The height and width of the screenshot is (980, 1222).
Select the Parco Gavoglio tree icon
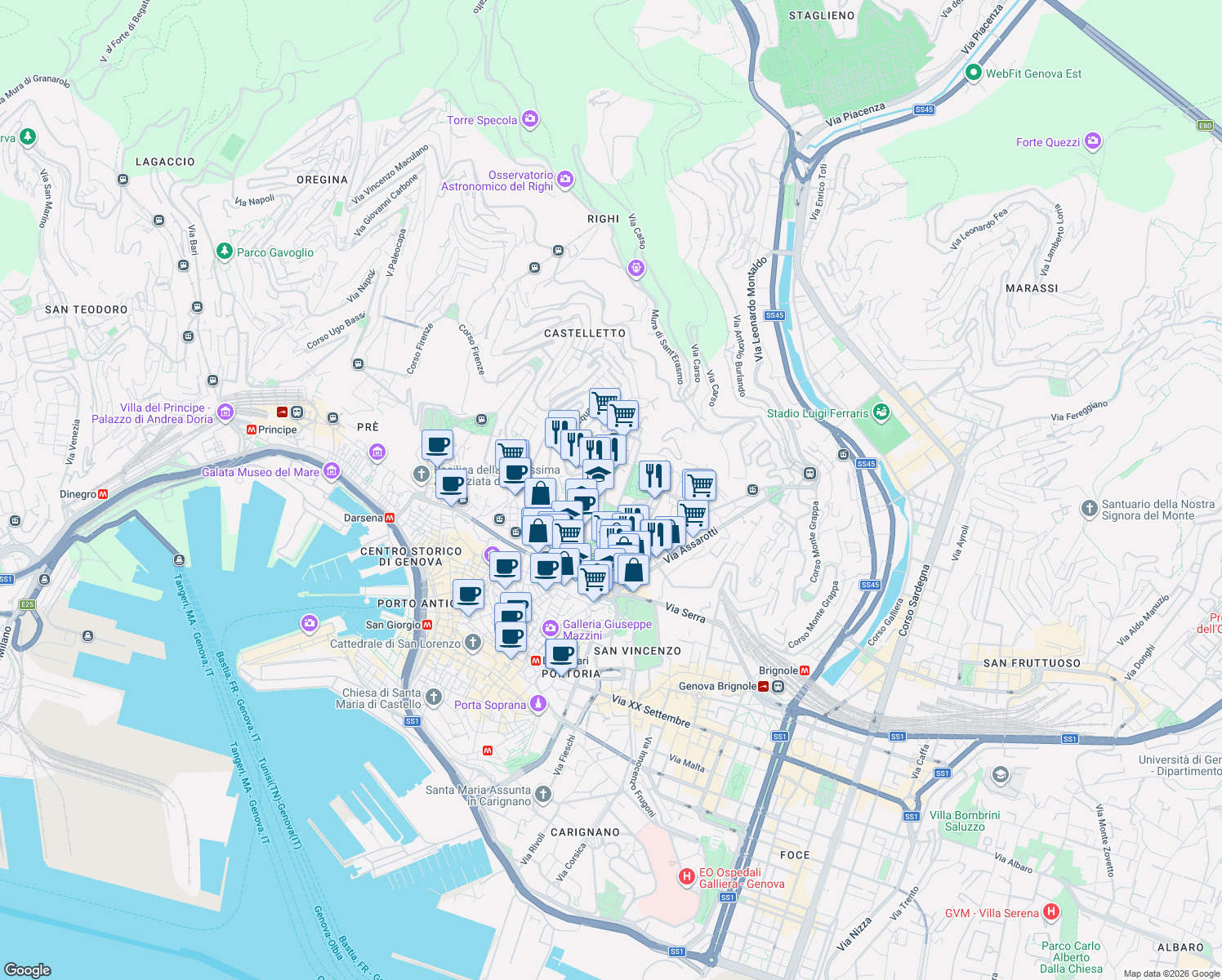pos(225,252)
